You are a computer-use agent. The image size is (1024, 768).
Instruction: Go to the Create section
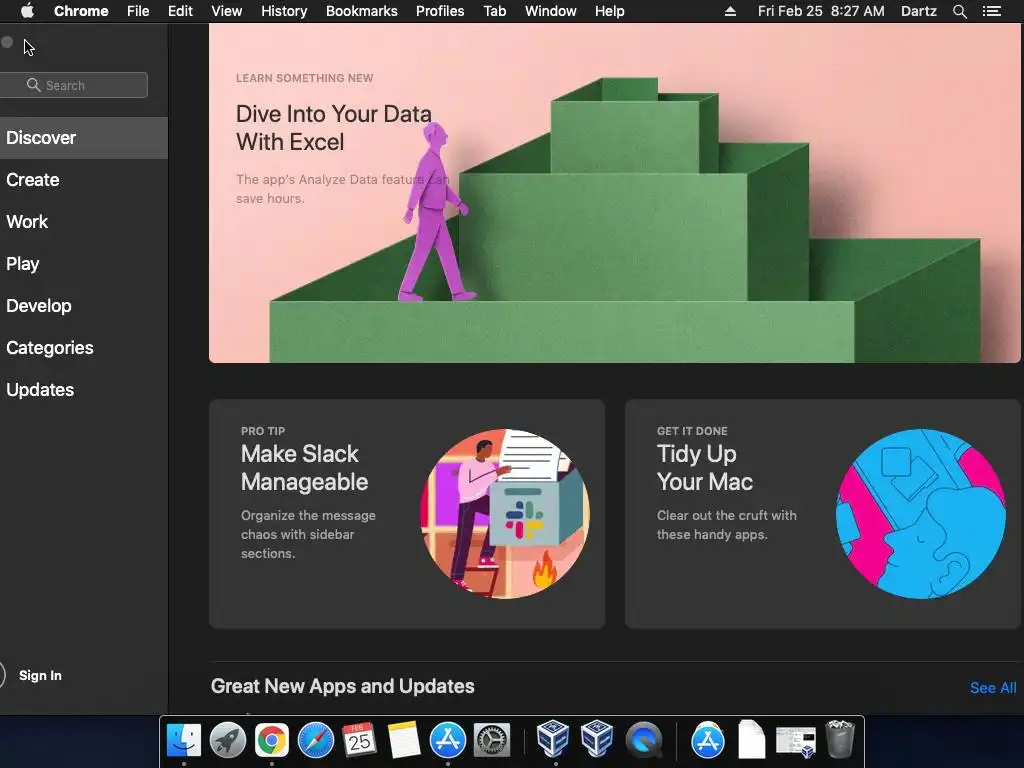point(84,180)
